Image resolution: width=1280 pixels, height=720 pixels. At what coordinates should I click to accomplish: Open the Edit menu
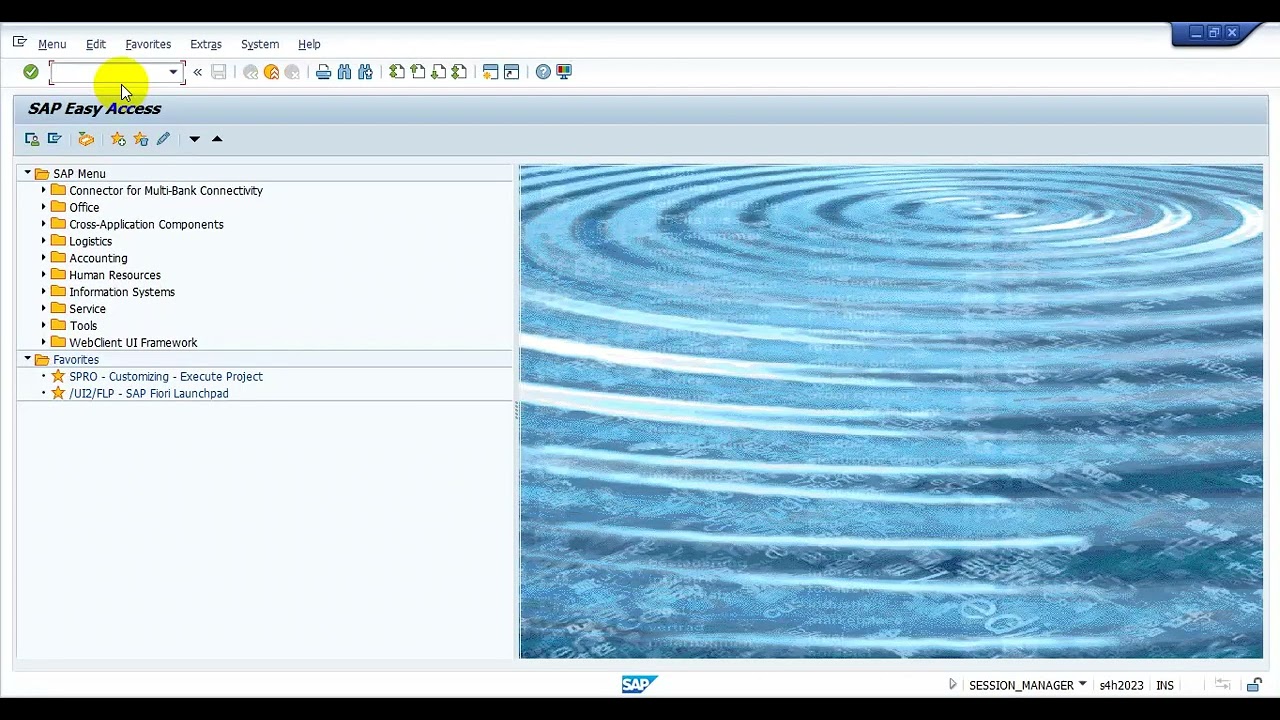click(96, 44)
